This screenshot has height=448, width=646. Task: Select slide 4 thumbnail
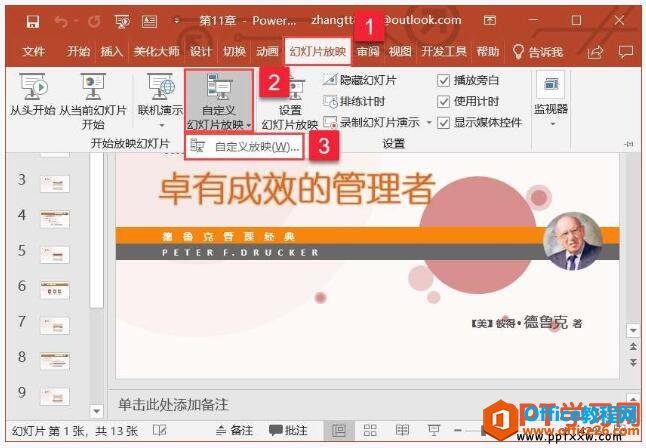(x=55, y=219)
